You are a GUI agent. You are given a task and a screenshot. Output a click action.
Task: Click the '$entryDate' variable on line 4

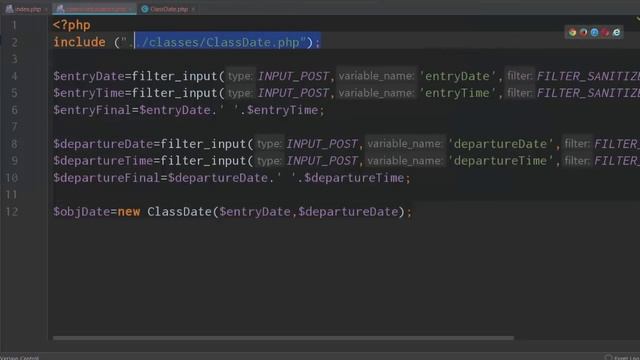[x=89, y=76]
